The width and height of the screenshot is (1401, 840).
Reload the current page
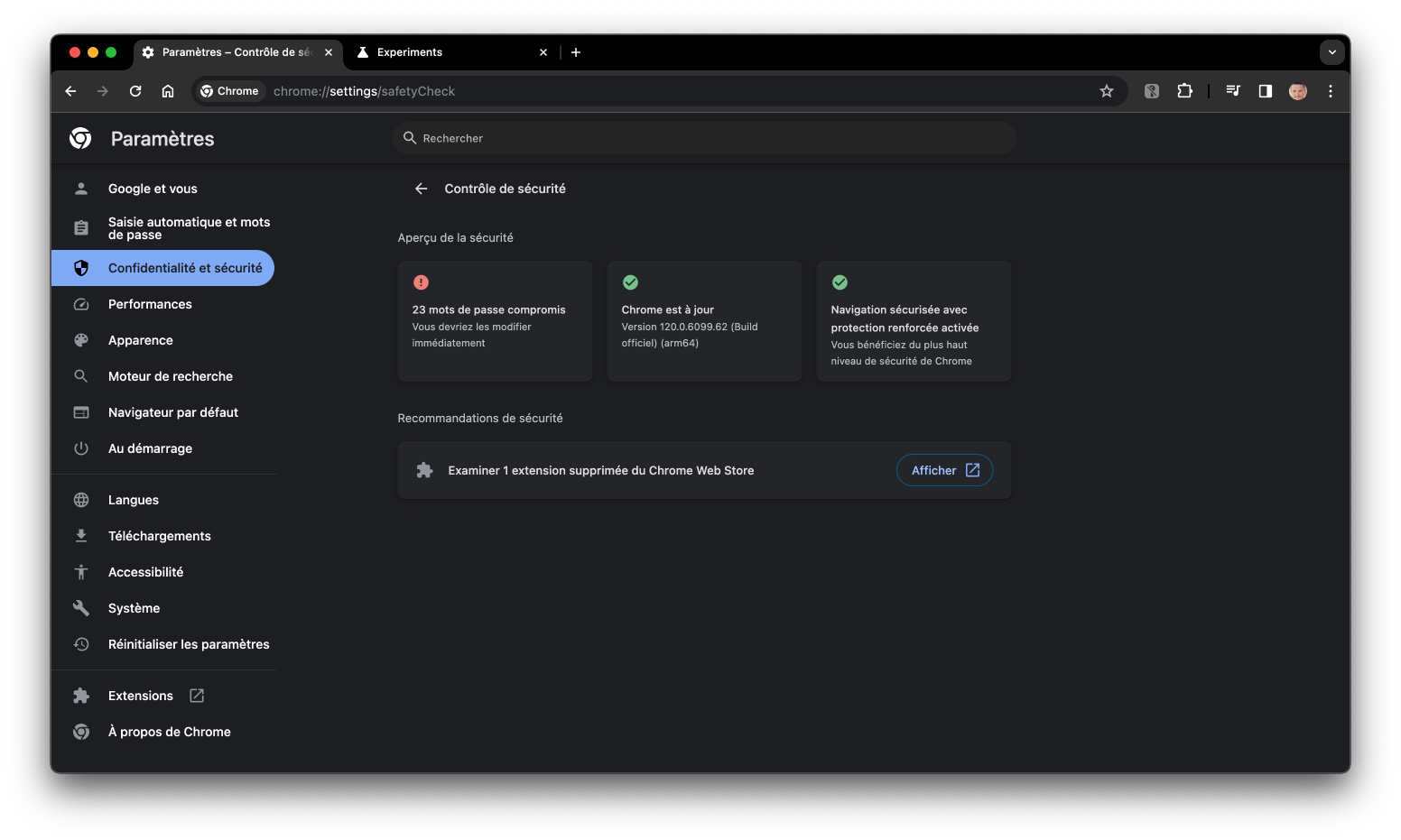(x=135, y=91)
